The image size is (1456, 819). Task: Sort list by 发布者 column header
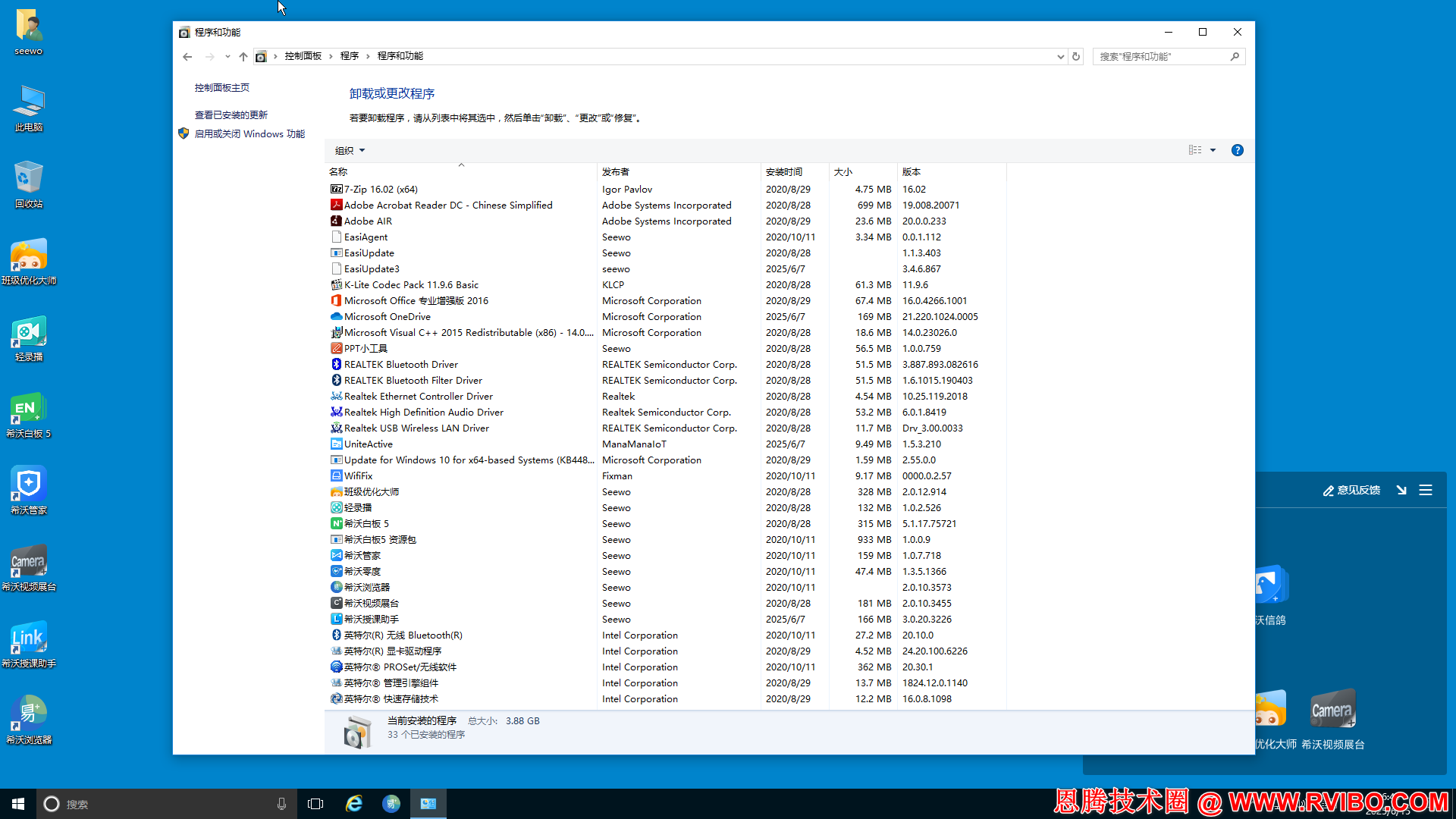[679, 172]
